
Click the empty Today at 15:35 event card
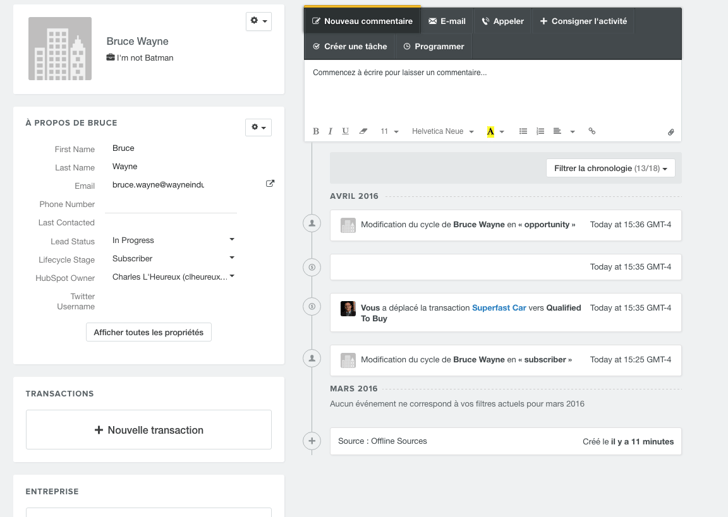pos(506,267)
